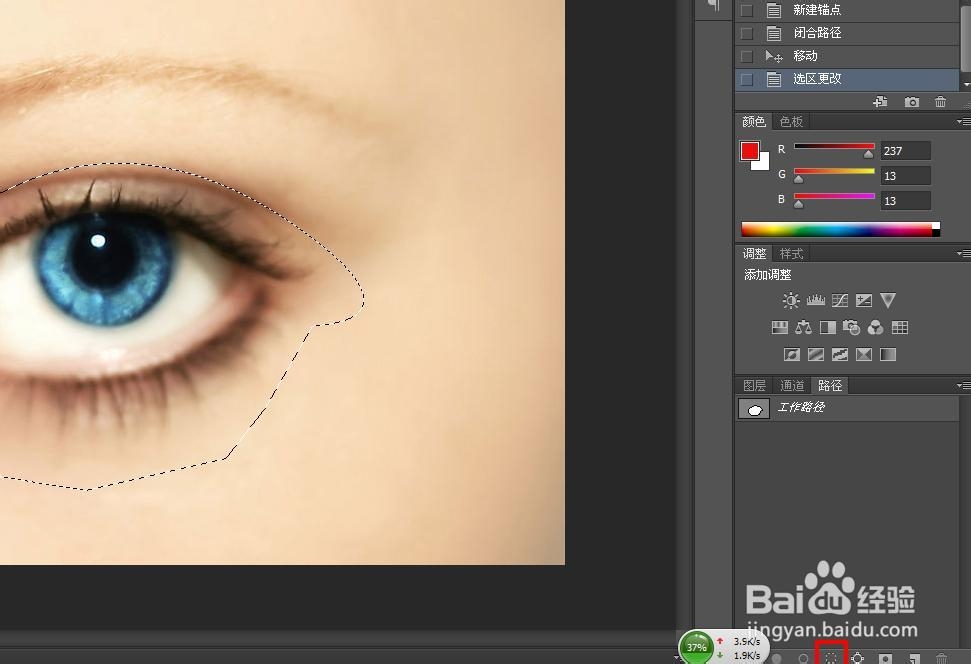Open the 路径 panel menu
This screenshot has height=664, width=971.
pos(963,385)
